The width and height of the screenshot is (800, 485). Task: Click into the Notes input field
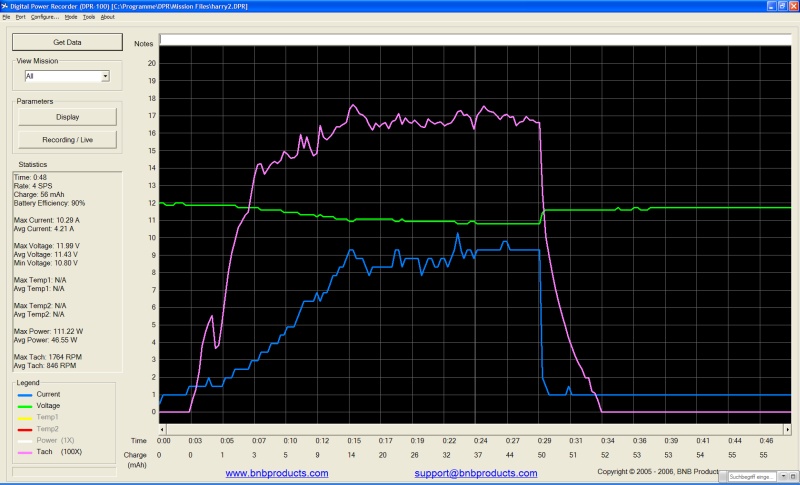pyautogui.click(x=475, y=39)
